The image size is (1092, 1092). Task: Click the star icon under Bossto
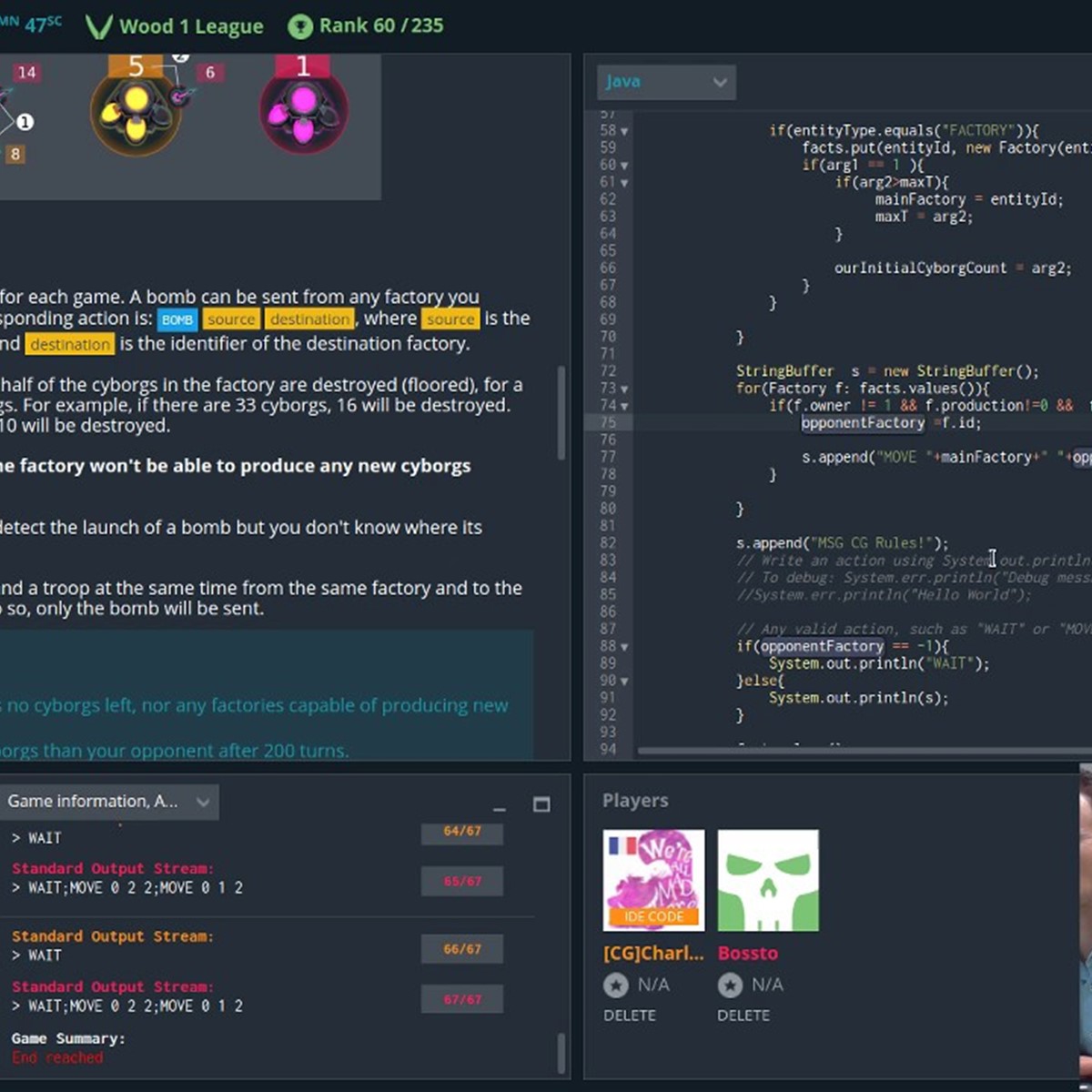(730, 985)
